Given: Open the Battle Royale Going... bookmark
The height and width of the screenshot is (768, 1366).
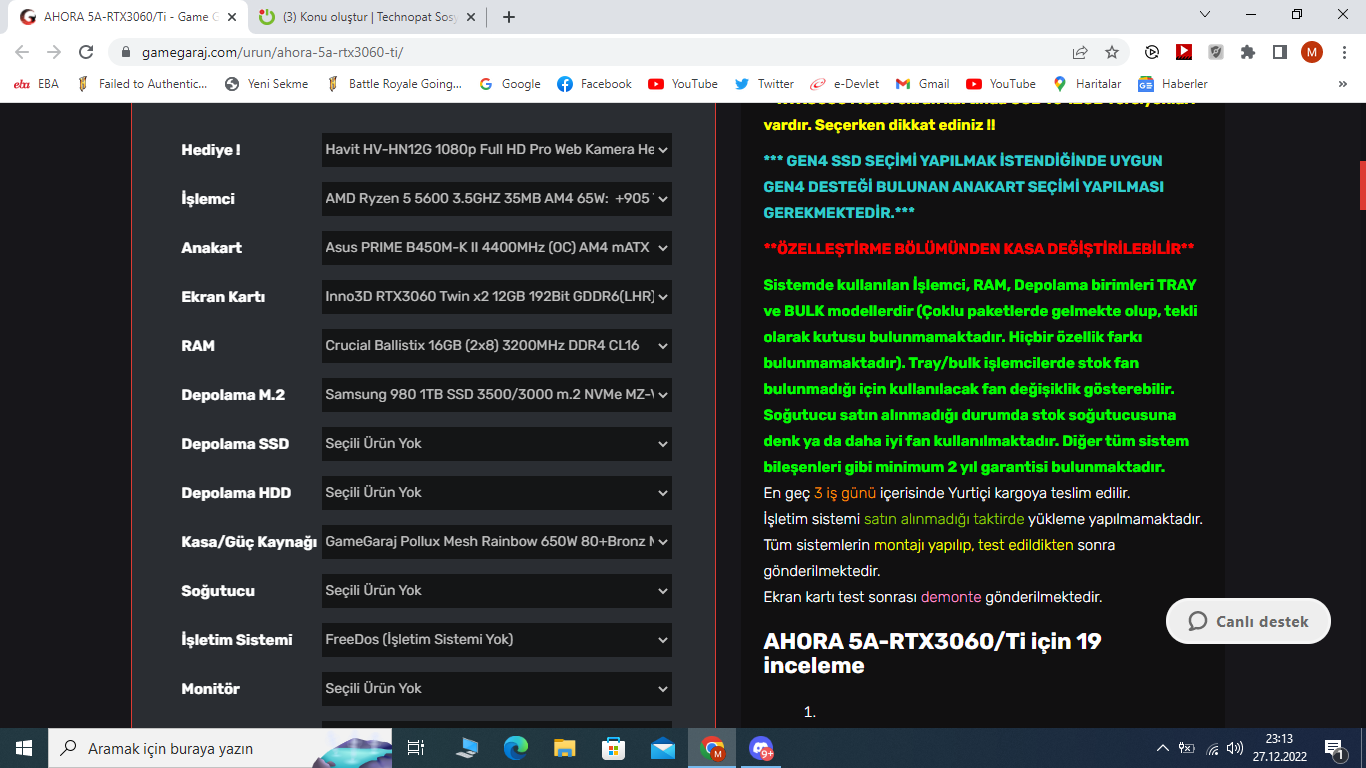Looking at the screenshot, I should click(x=393, y=84).
